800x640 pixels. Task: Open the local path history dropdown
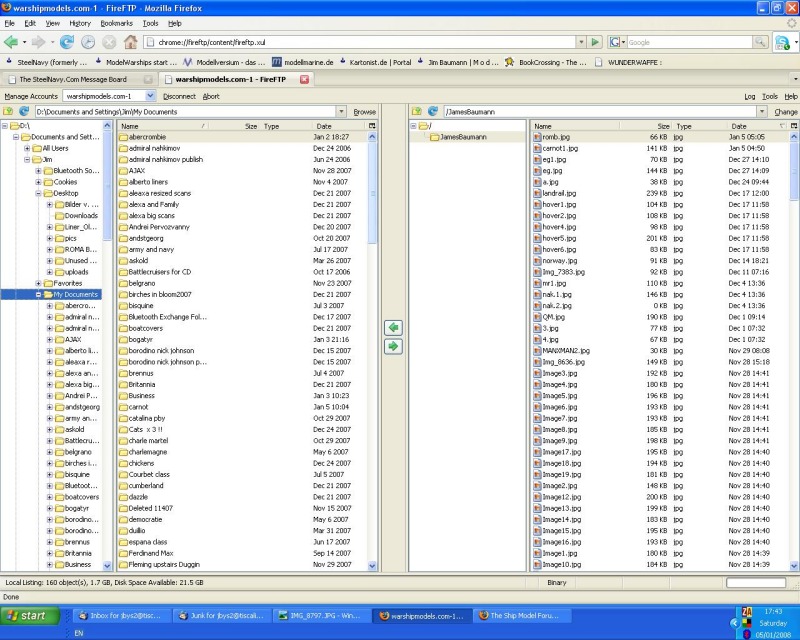click(x=342, y=112)
